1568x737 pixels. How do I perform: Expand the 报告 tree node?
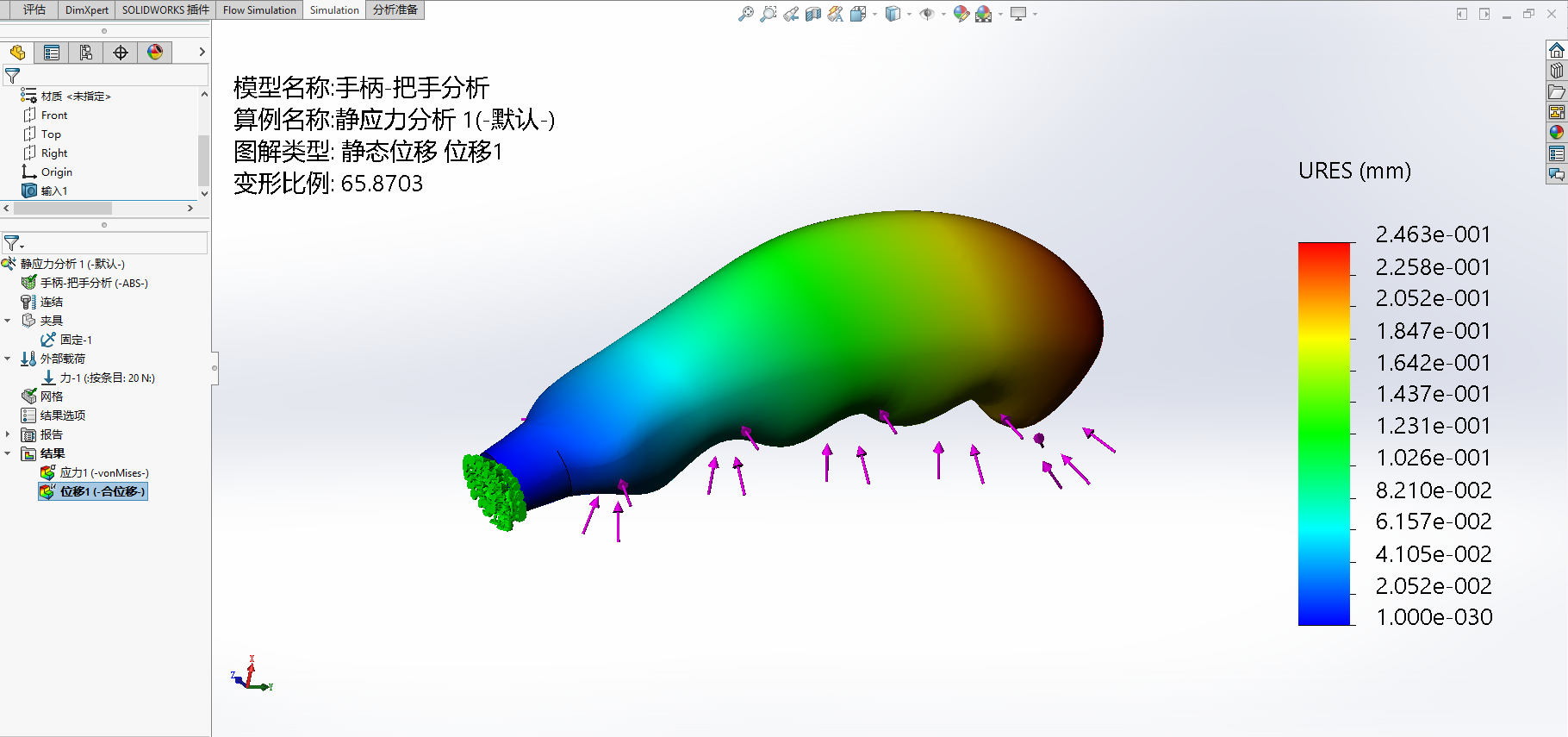[x=8, y=434]
